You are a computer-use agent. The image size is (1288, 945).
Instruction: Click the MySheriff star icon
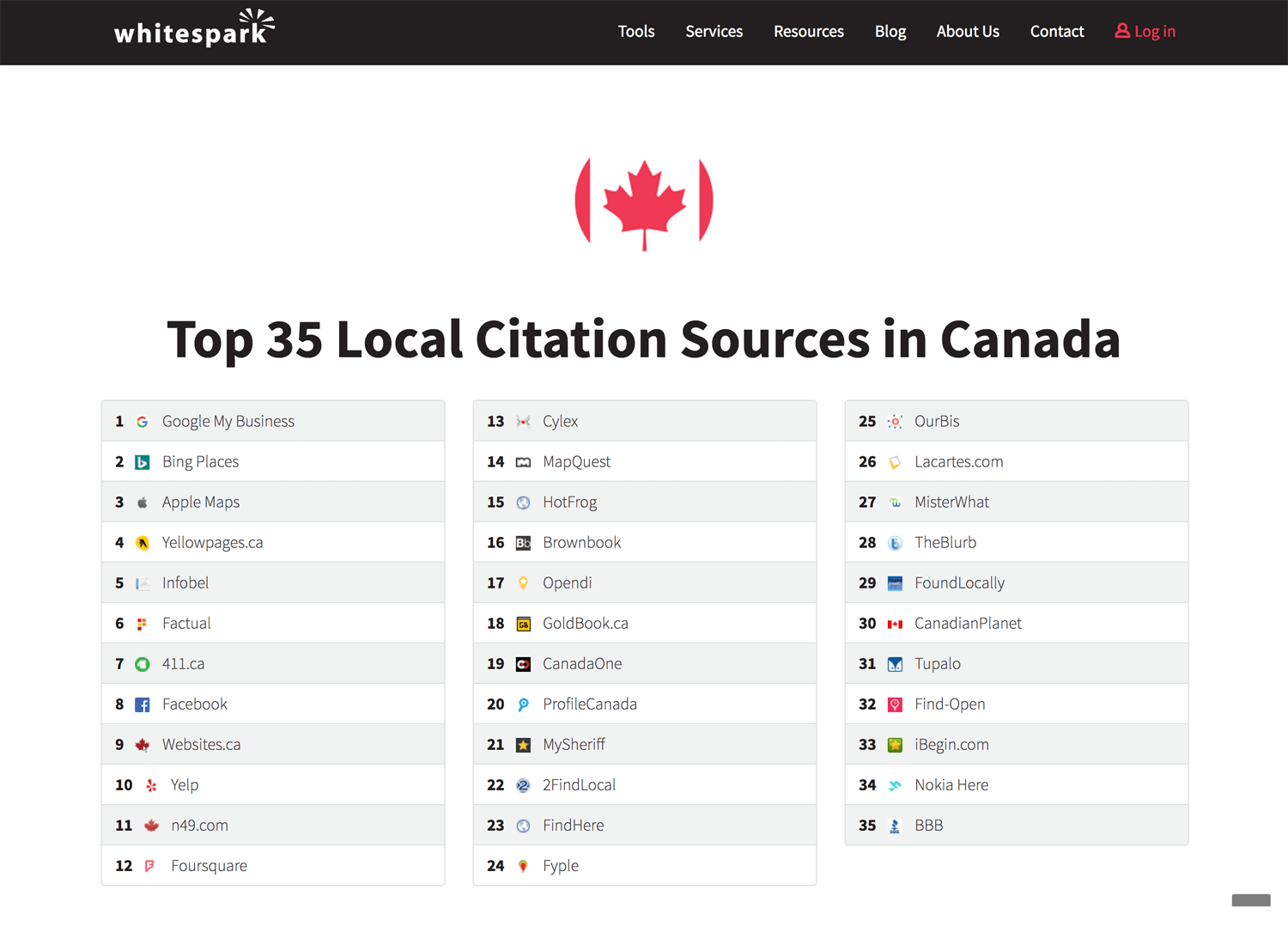click(x=523, y=745)
